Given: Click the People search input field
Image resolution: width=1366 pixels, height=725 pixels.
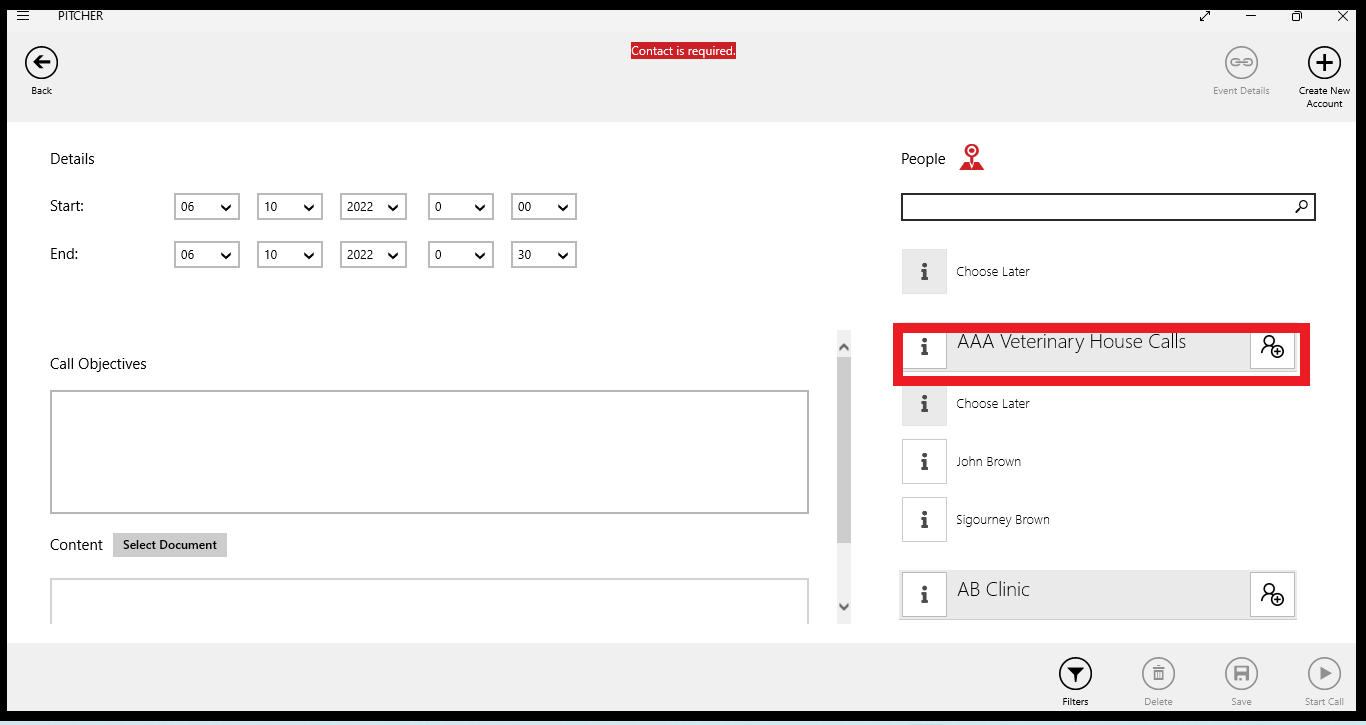Looking at the screenshot, I should pyautogui.click(x=1095, y=207).
